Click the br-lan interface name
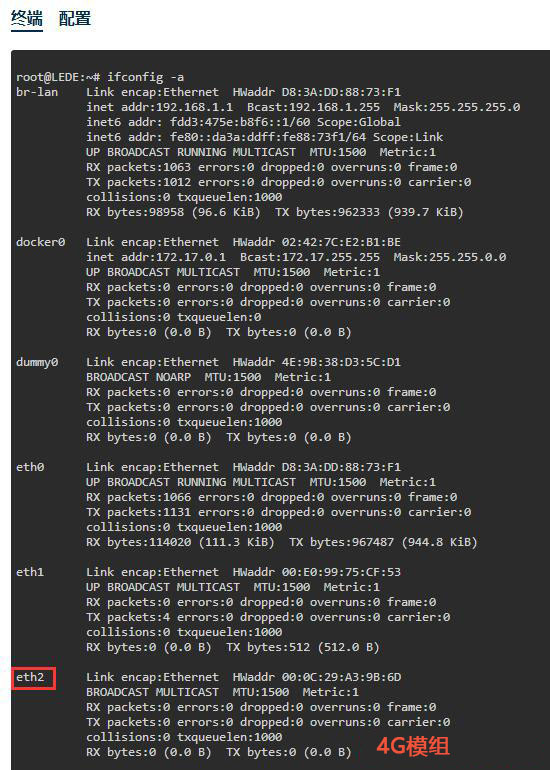 [x=37, y=92]
